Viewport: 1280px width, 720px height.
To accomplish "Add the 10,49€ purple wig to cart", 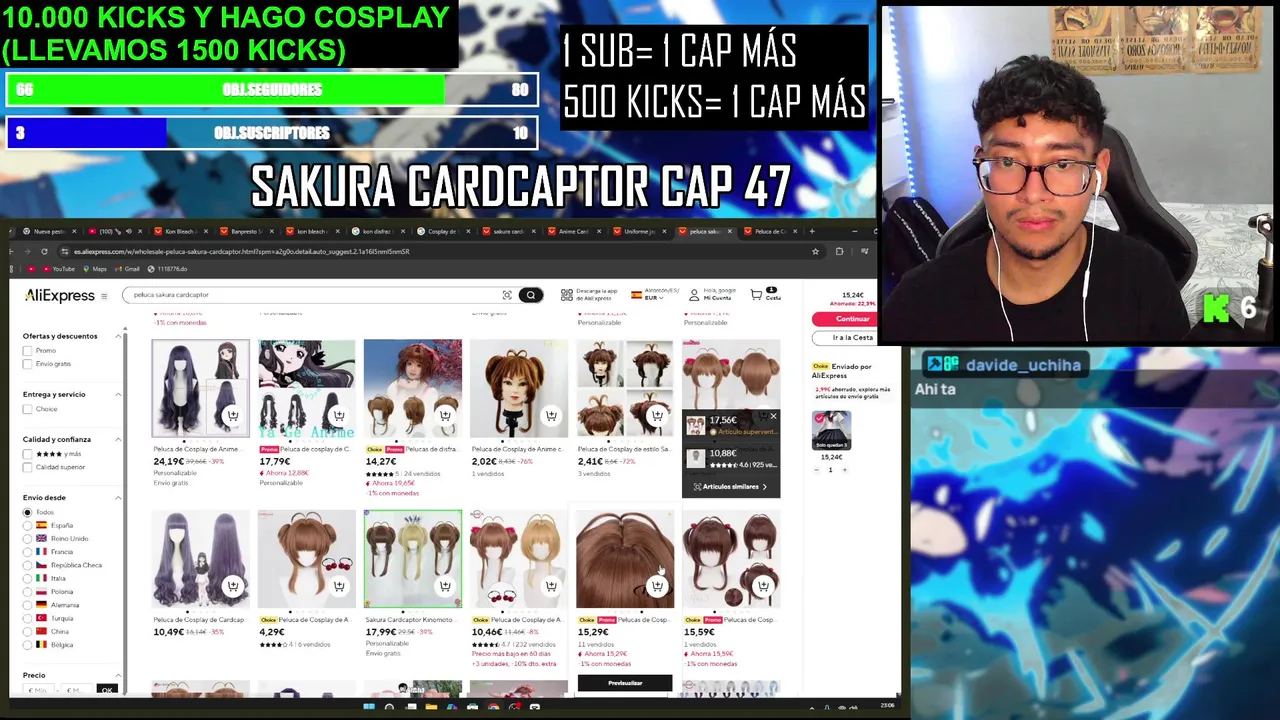I will pyautogui.click(x=233, y=586).
